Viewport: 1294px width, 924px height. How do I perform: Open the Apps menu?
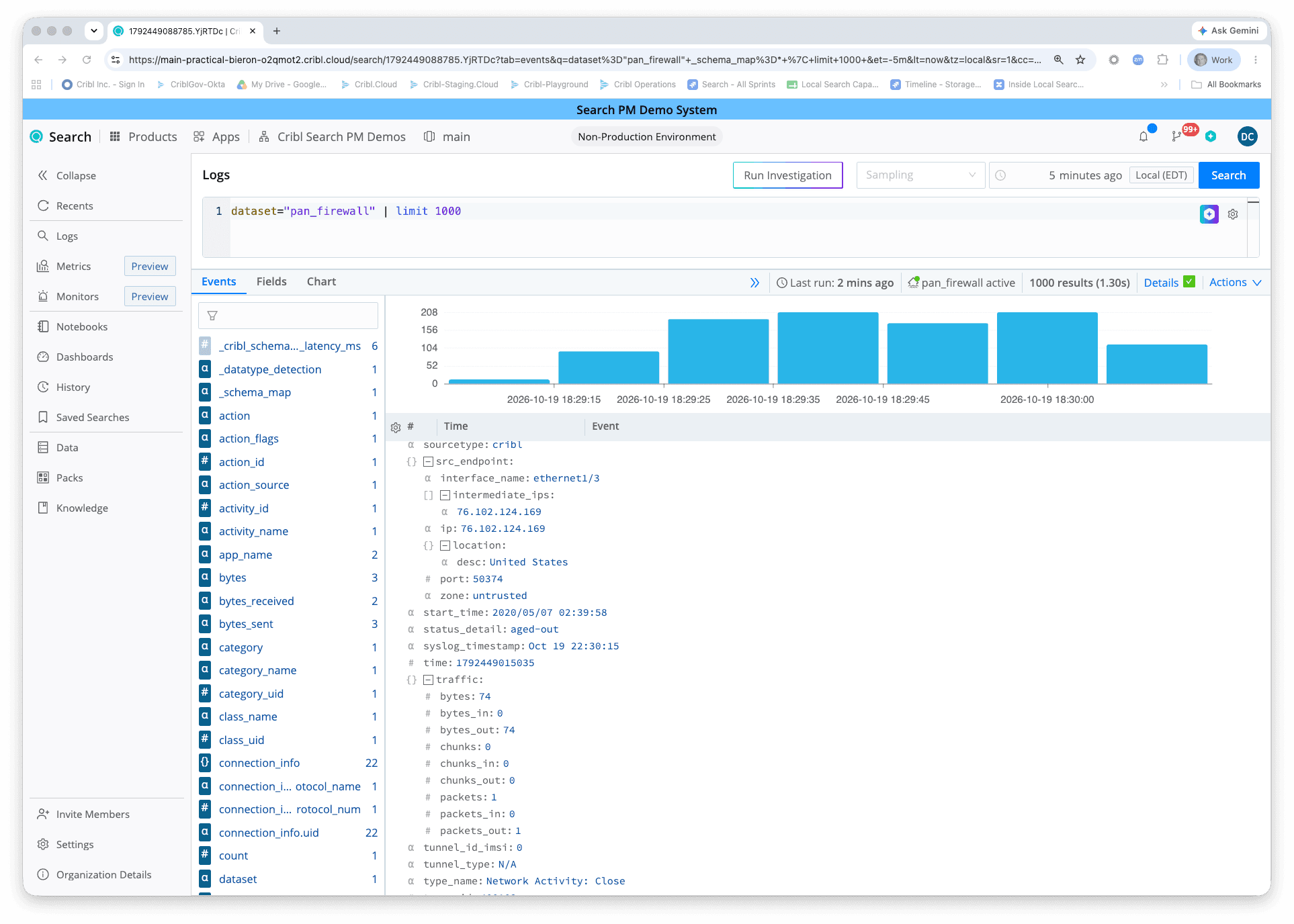click(216, 136)
